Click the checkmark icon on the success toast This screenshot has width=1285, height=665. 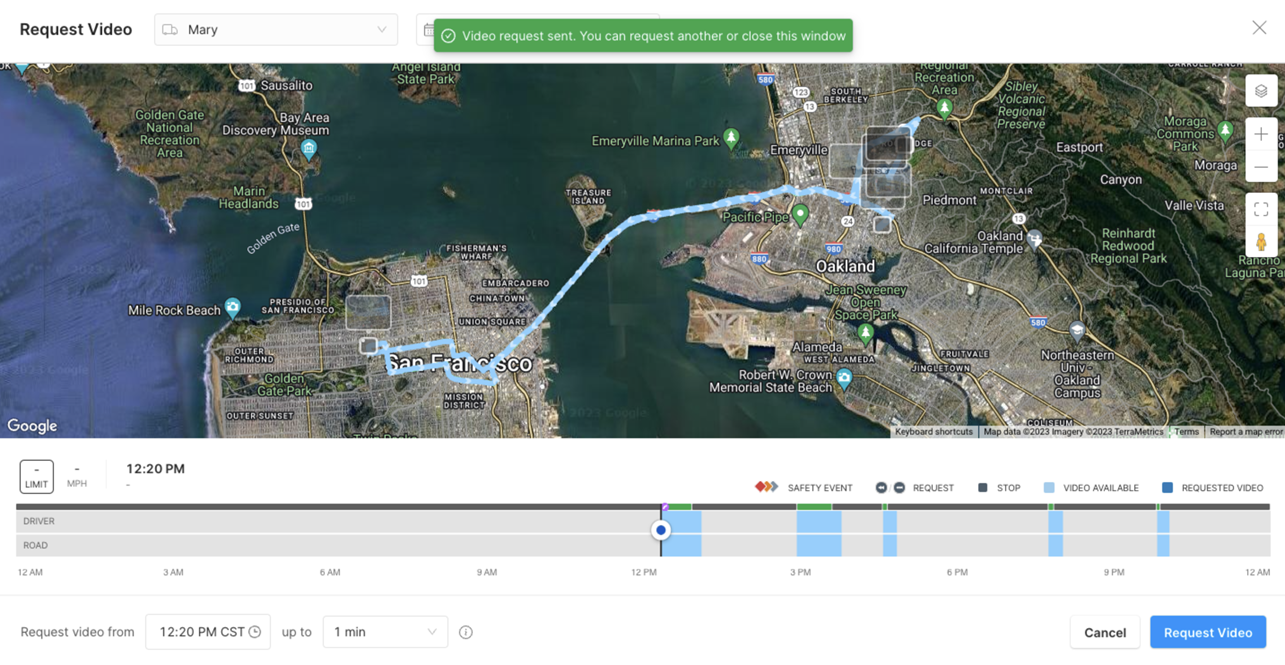point(449,35)
